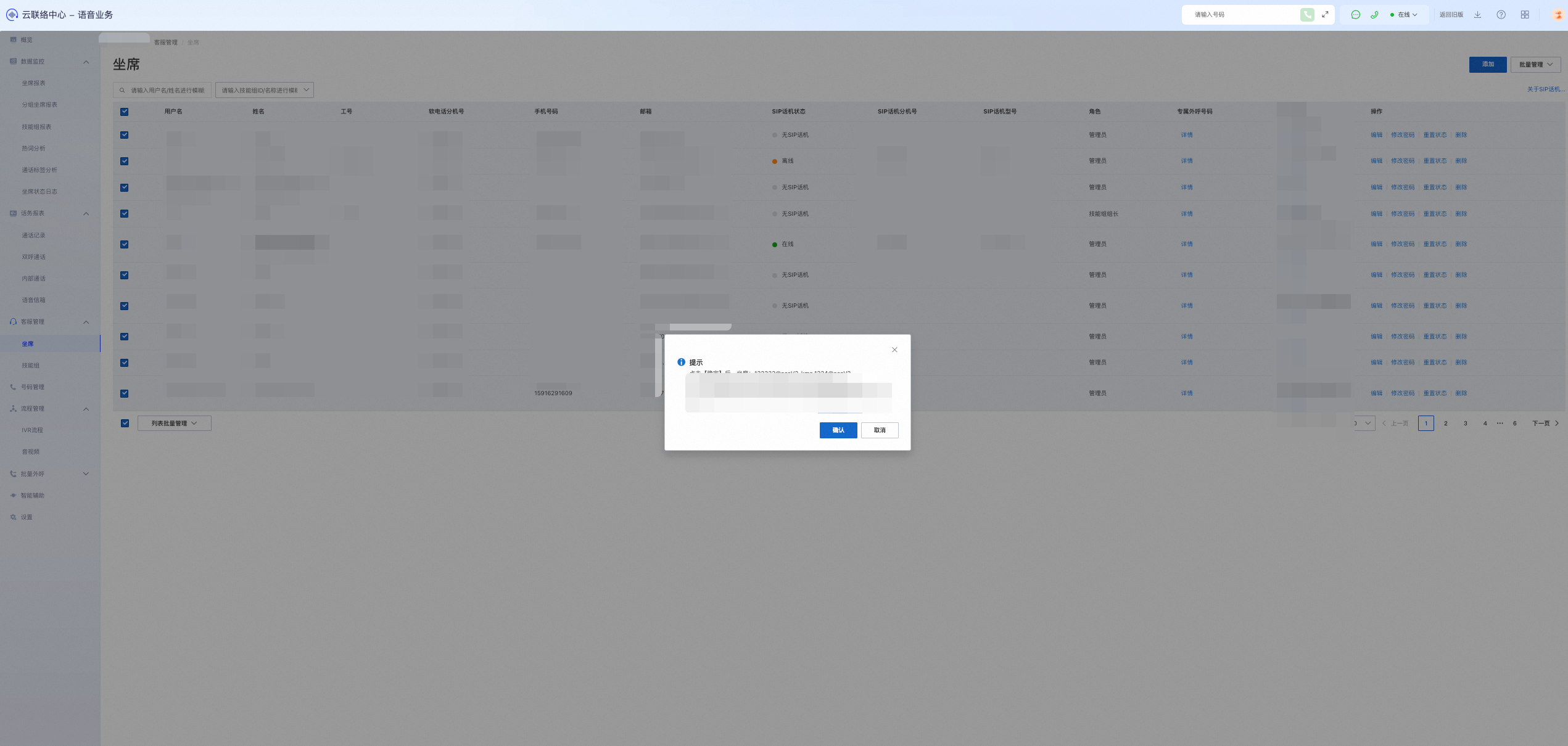Open the help question mark icon
This screenshot has height=746, width=1568.
pyautogui.click(x=1501, y=15)
